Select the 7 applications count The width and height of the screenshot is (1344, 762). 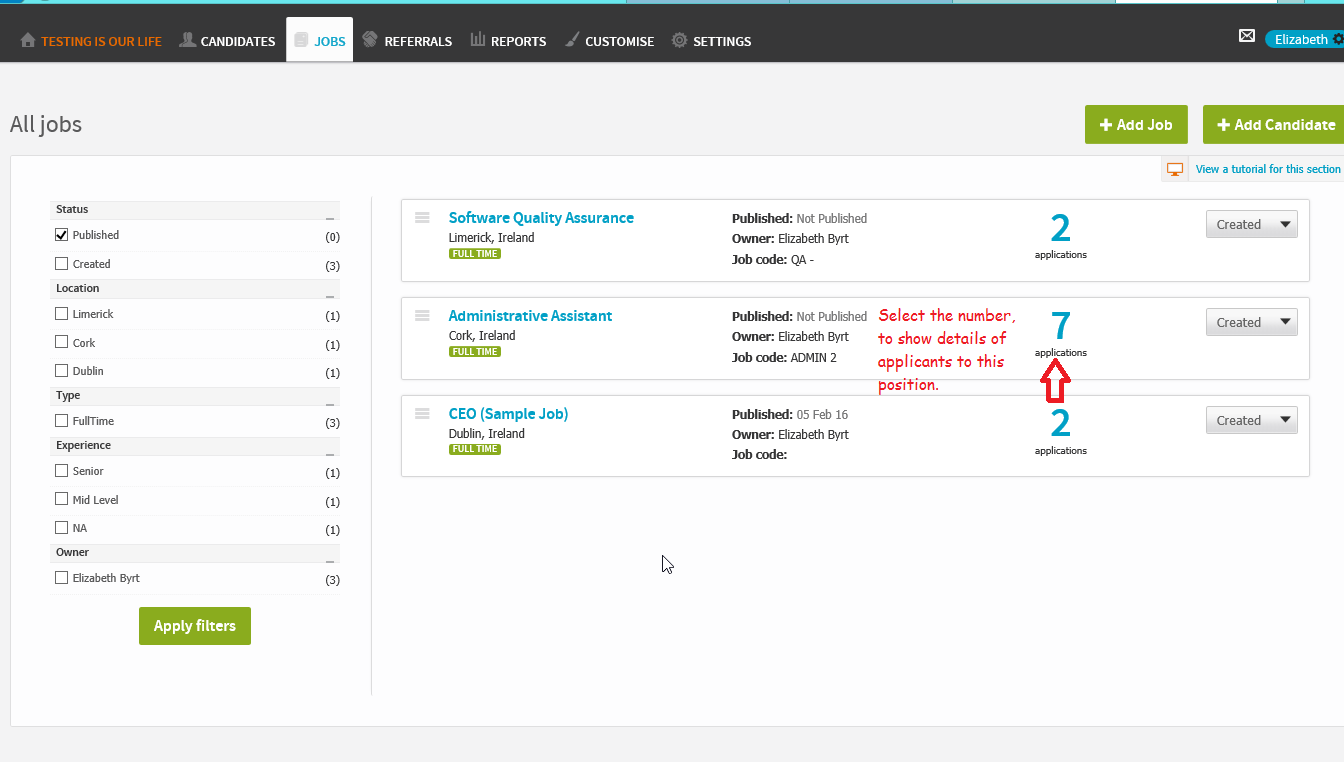tap(1060, 326)
